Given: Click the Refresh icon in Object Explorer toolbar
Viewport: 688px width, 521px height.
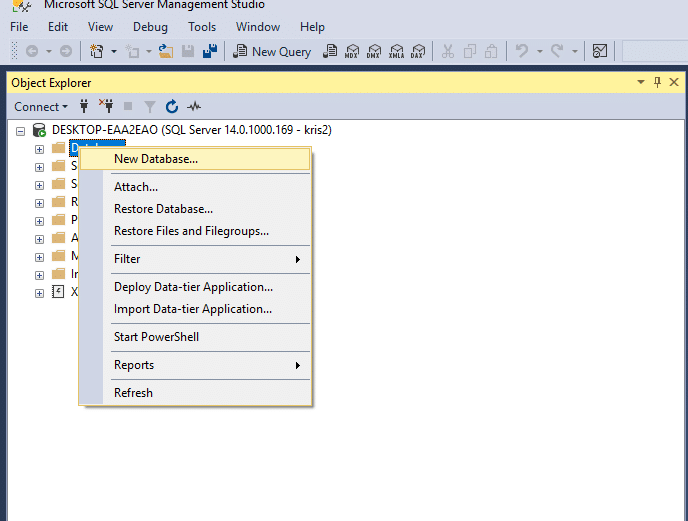Looking at the screenshot, I should pos(172,106).
